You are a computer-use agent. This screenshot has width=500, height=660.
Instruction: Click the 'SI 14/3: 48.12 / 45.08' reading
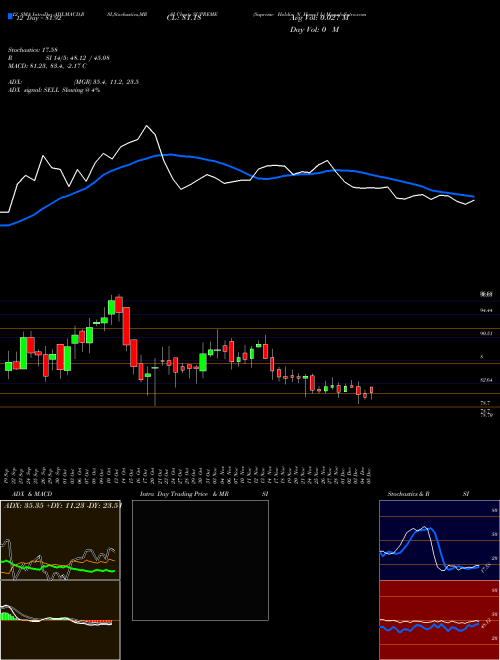coord(78,58)
